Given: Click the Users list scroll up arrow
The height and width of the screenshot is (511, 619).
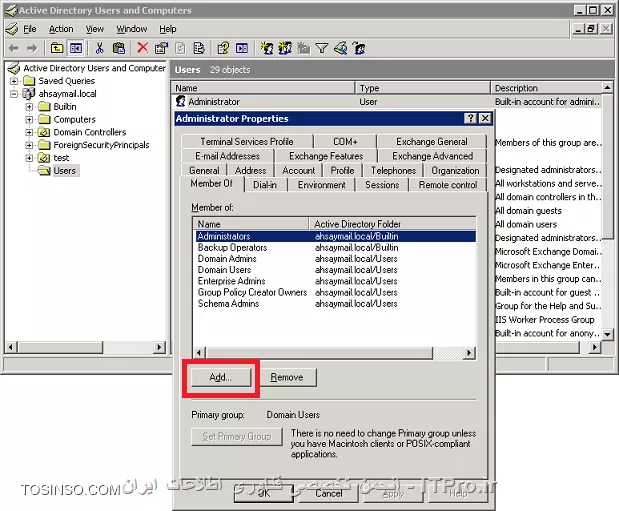Looking at the screenshot, I should 608,87.
